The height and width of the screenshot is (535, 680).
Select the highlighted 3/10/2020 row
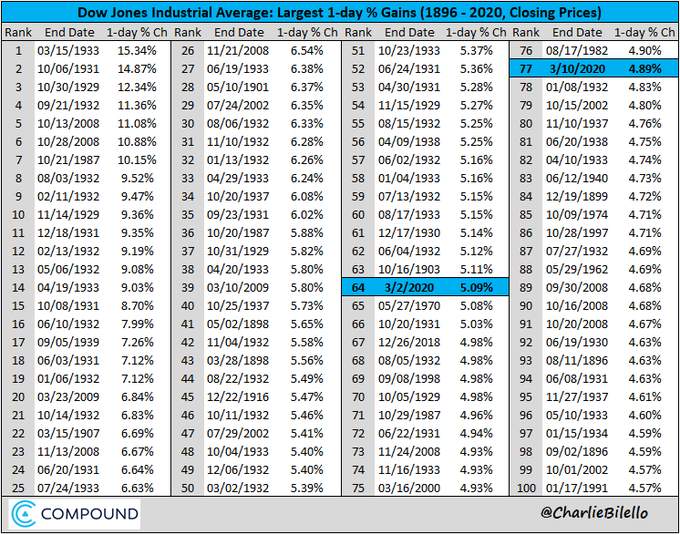tap(594, 69)
